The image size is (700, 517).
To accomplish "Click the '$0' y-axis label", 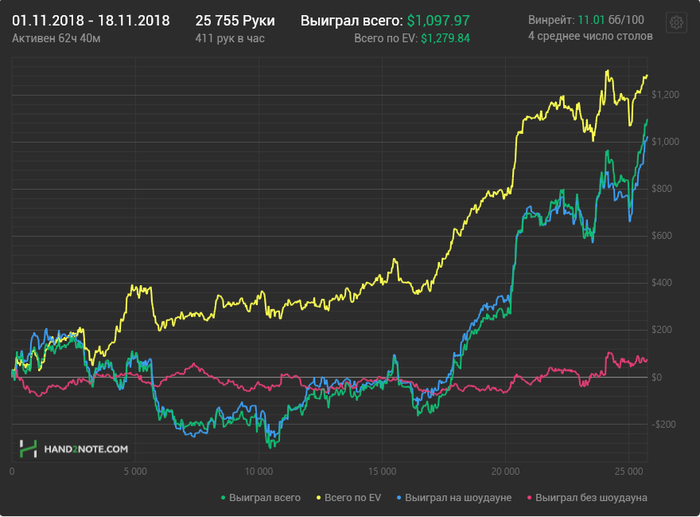I will (656, 377).
